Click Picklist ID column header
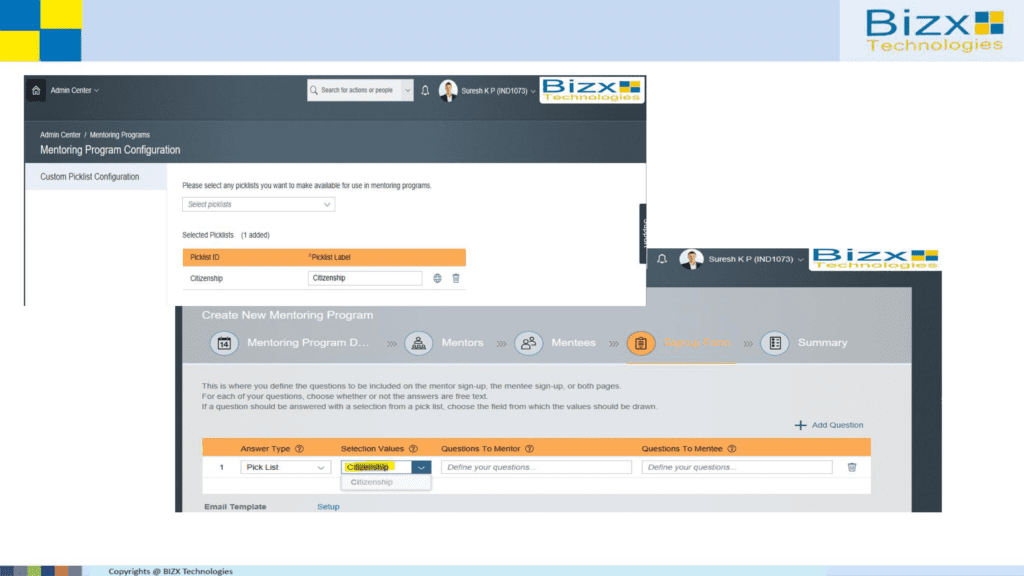1024x576 pixels. pyautogui.click(x=204, y=257)
